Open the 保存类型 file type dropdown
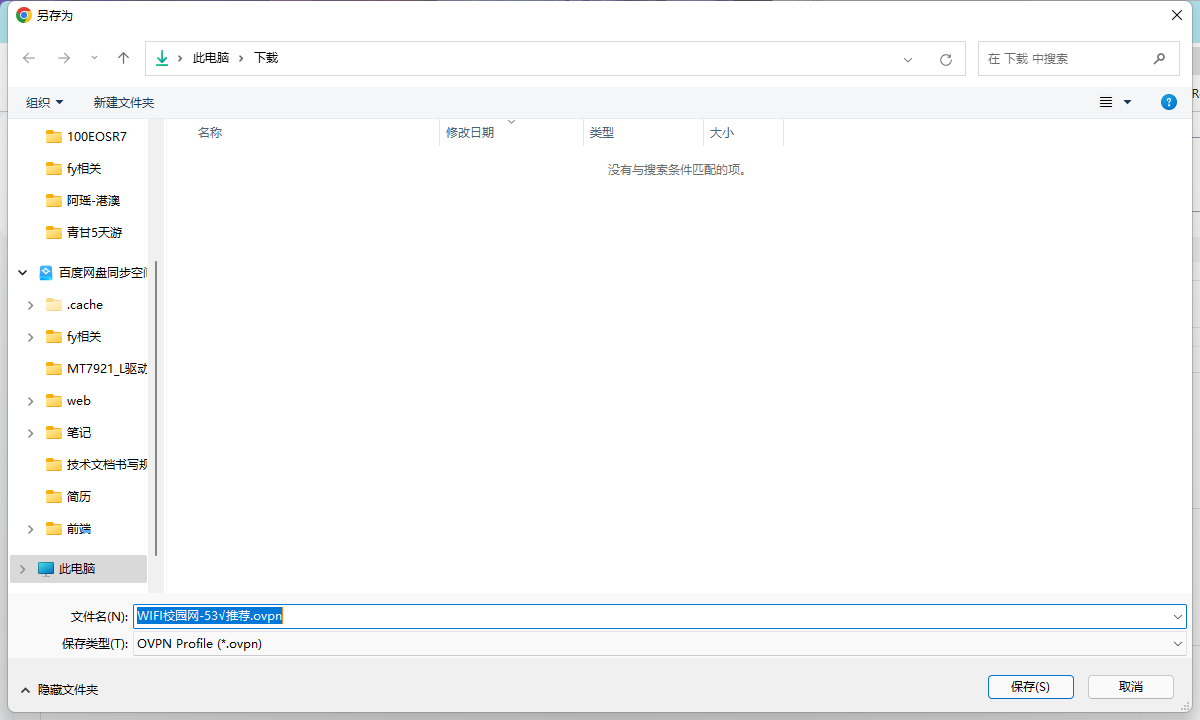Screen dimensions: 1200x720 (1178, 644)
